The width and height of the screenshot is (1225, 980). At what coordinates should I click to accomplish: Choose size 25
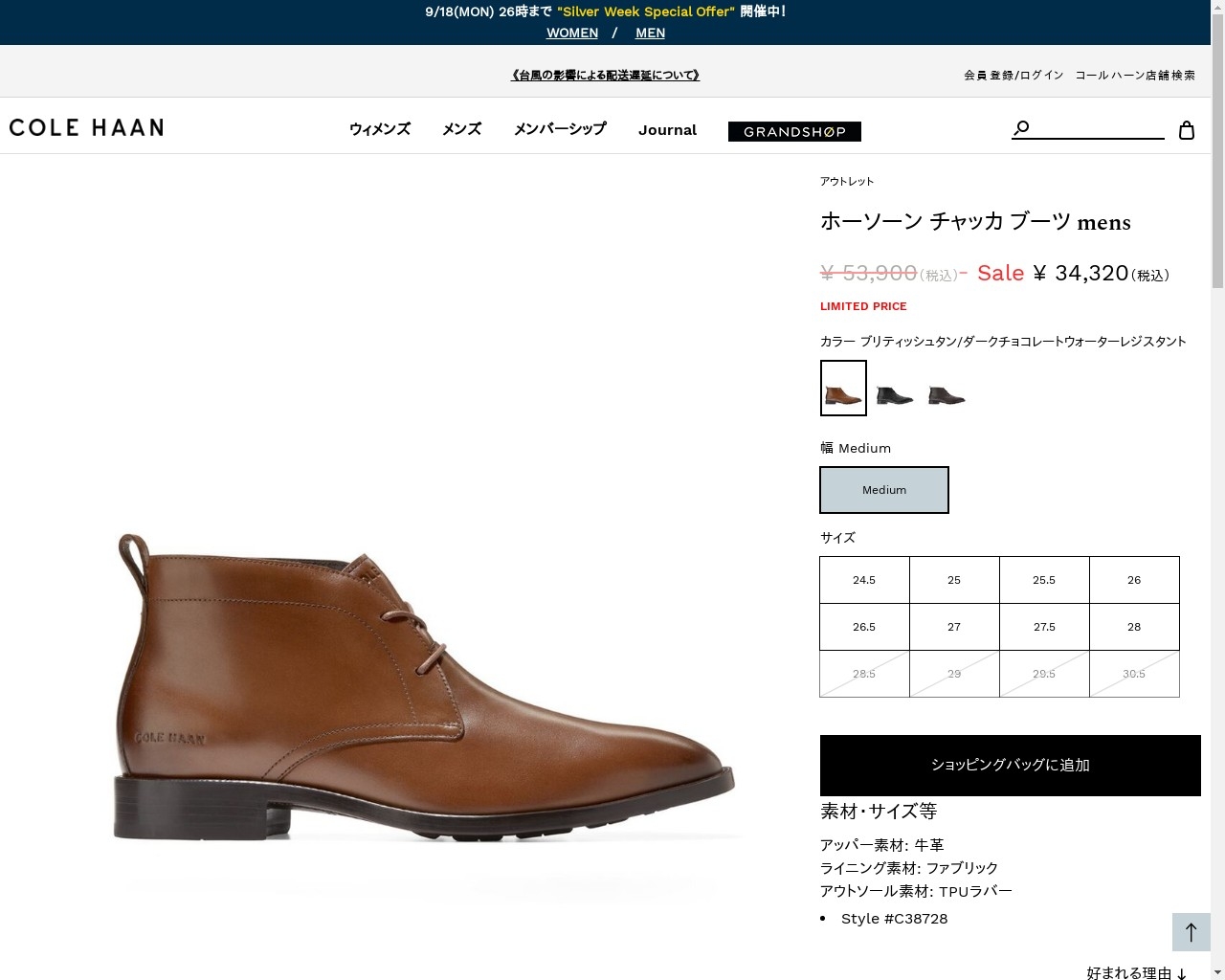pos(954,580)
